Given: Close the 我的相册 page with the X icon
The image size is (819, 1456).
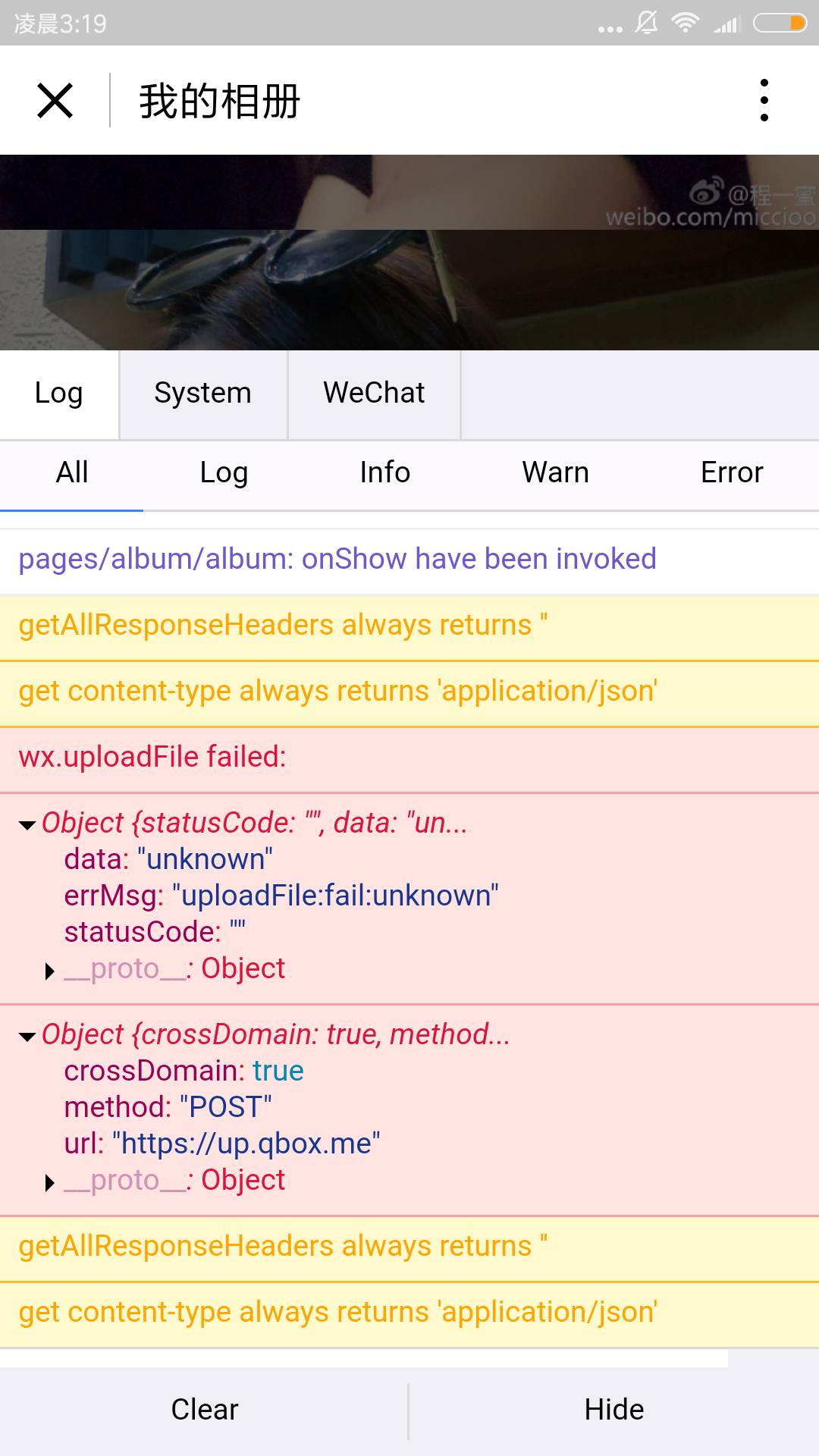Looking at the screenshot, I should coord(55,100).
